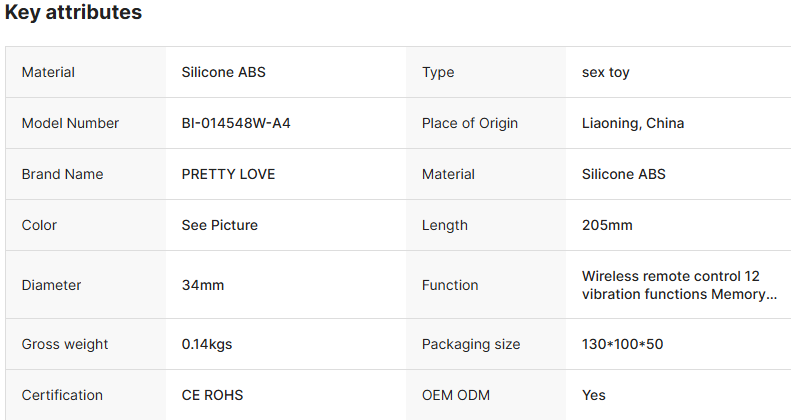Select the Certification label cell

pyautogui.click(x=62, y=395)
